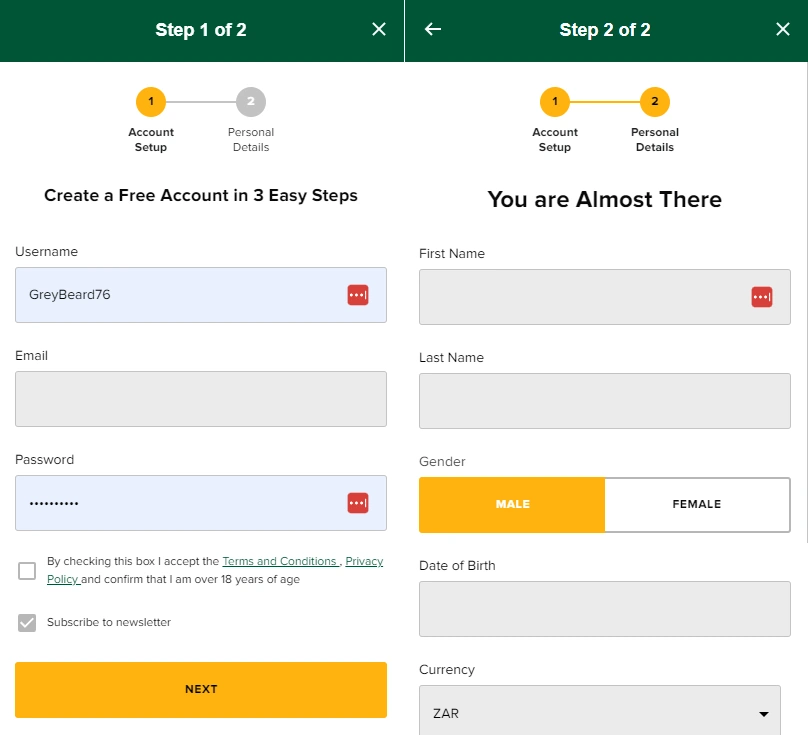Switch to the Personal Details step
The width and height of the screenshot is (808, 735).
point(655,101)
